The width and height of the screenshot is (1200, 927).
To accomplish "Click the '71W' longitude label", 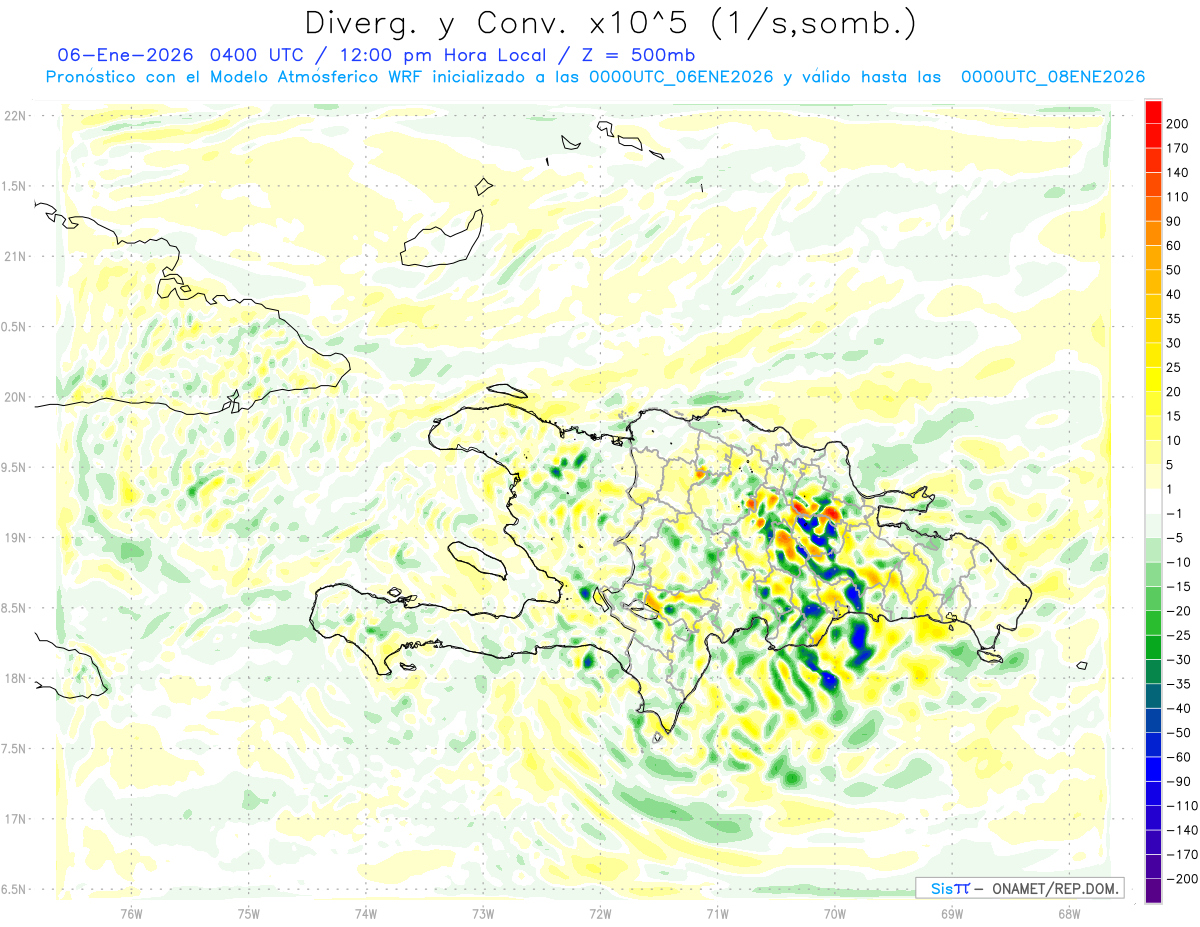I will (x=717, y=913).
